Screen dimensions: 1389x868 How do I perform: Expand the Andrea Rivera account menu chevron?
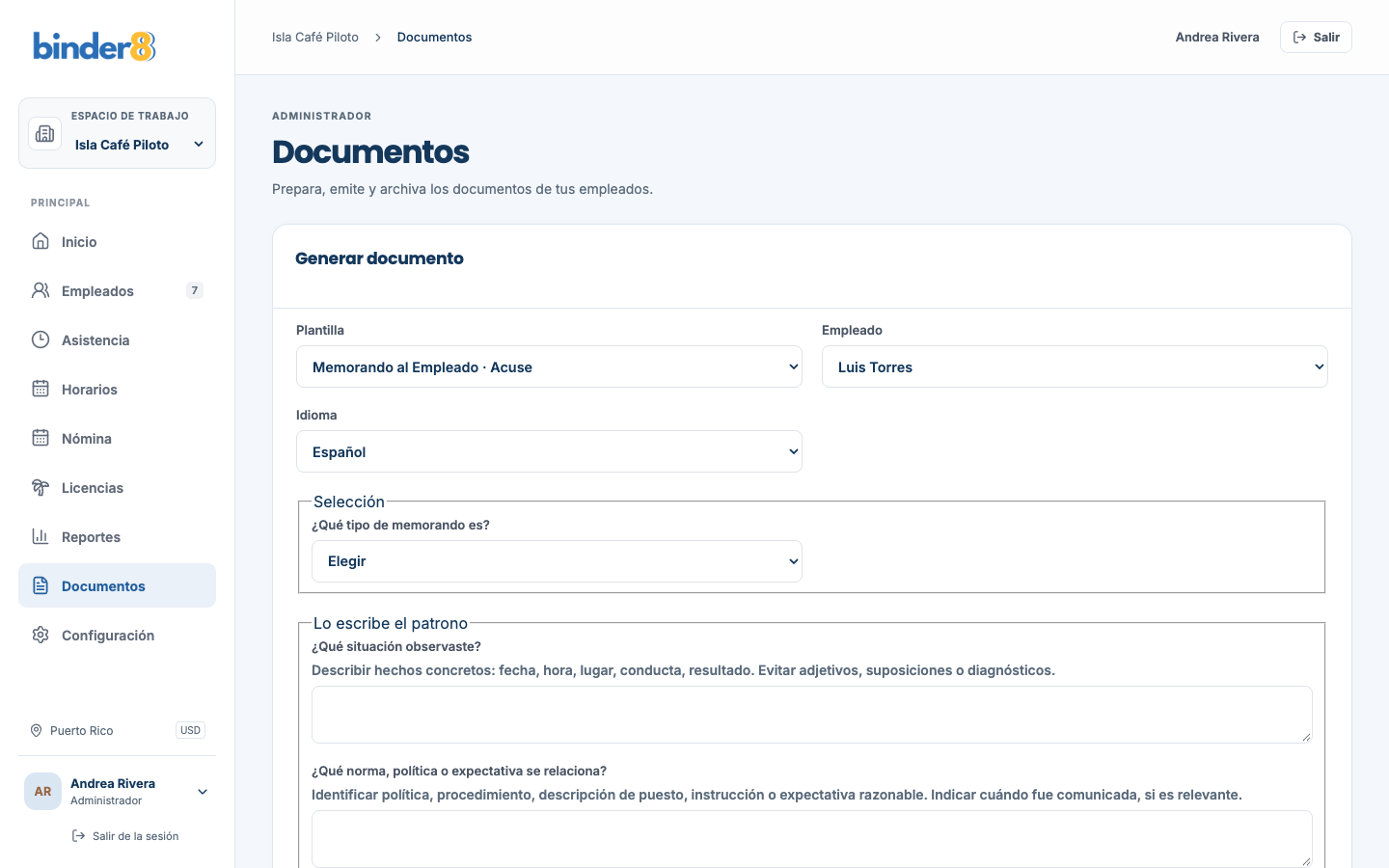click(203, 792)
